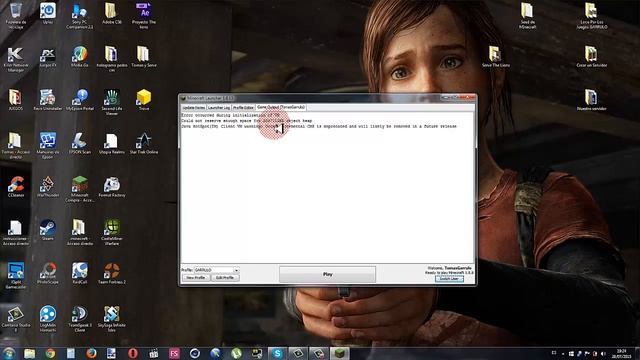
Task: Open the JUEGOS folder icon
Action: (16, 100)
